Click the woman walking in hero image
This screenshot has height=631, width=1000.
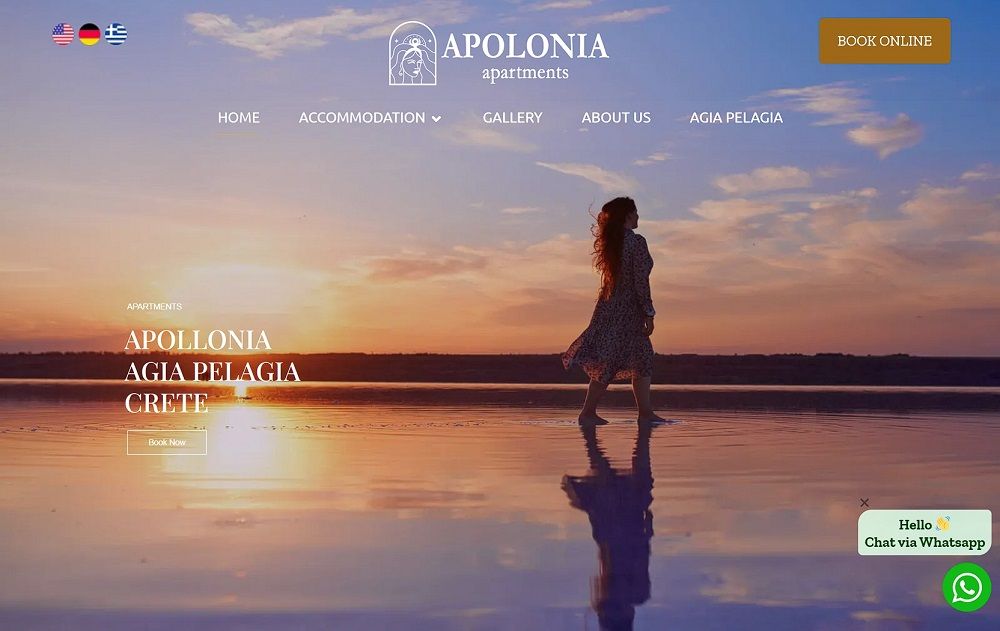pyautogui.click(x=614, y=311)
